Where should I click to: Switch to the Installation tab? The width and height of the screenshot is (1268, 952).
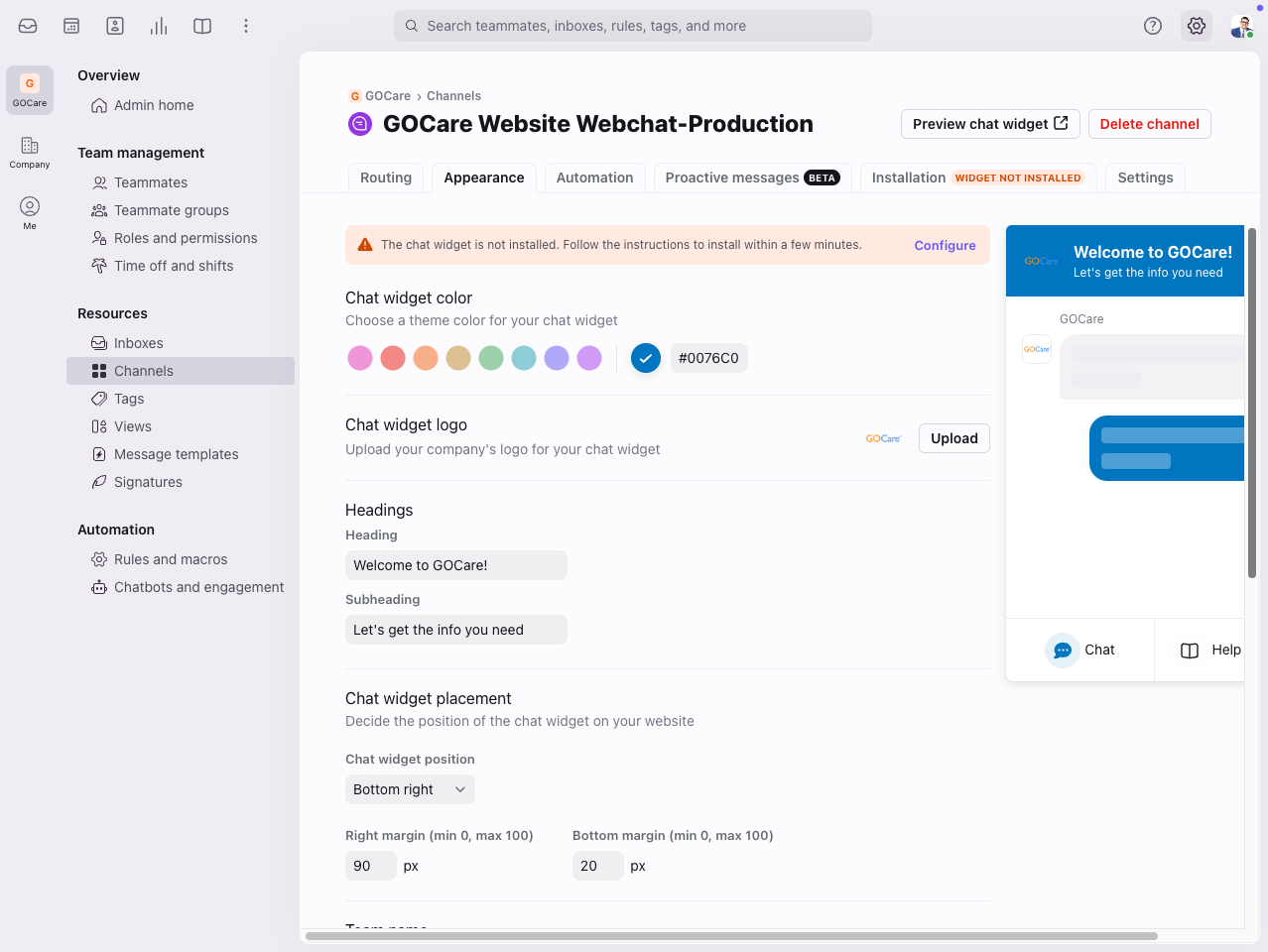[x=977, y=178]
